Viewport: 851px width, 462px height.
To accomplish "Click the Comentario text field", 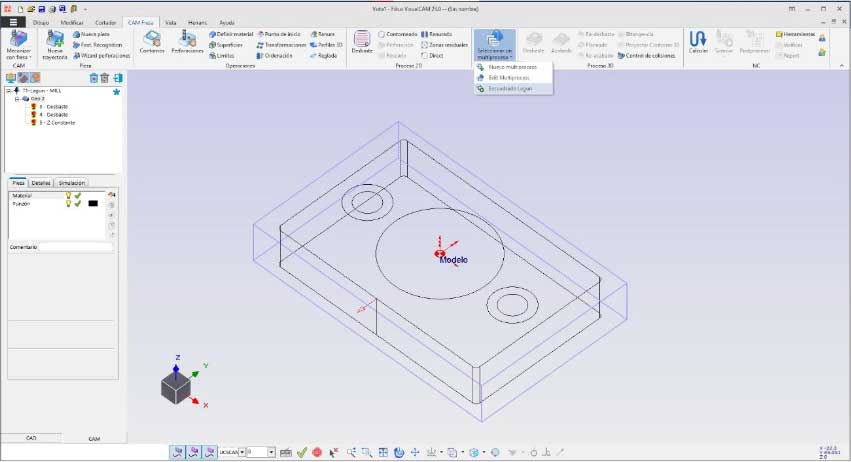I will tap(76, 246).
